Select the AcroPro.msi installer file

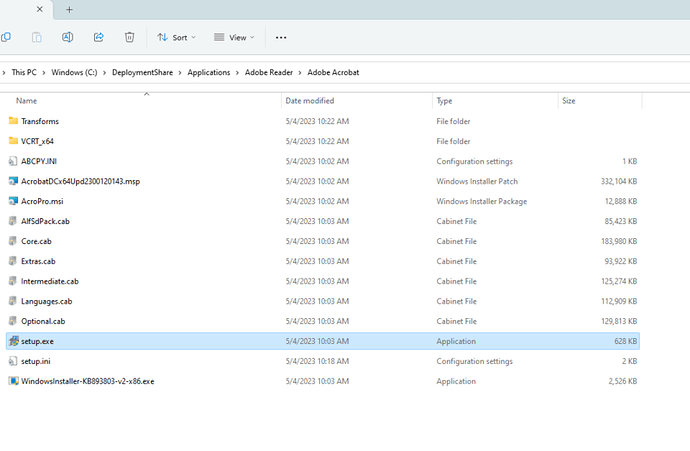41,201
